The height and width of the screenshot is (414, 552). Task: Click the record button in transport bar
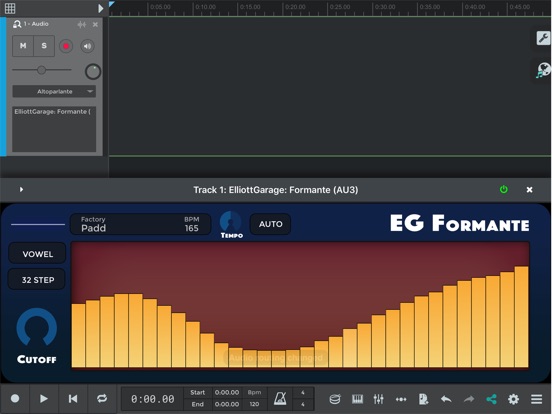pyautogui.click(x=15, y=399)
